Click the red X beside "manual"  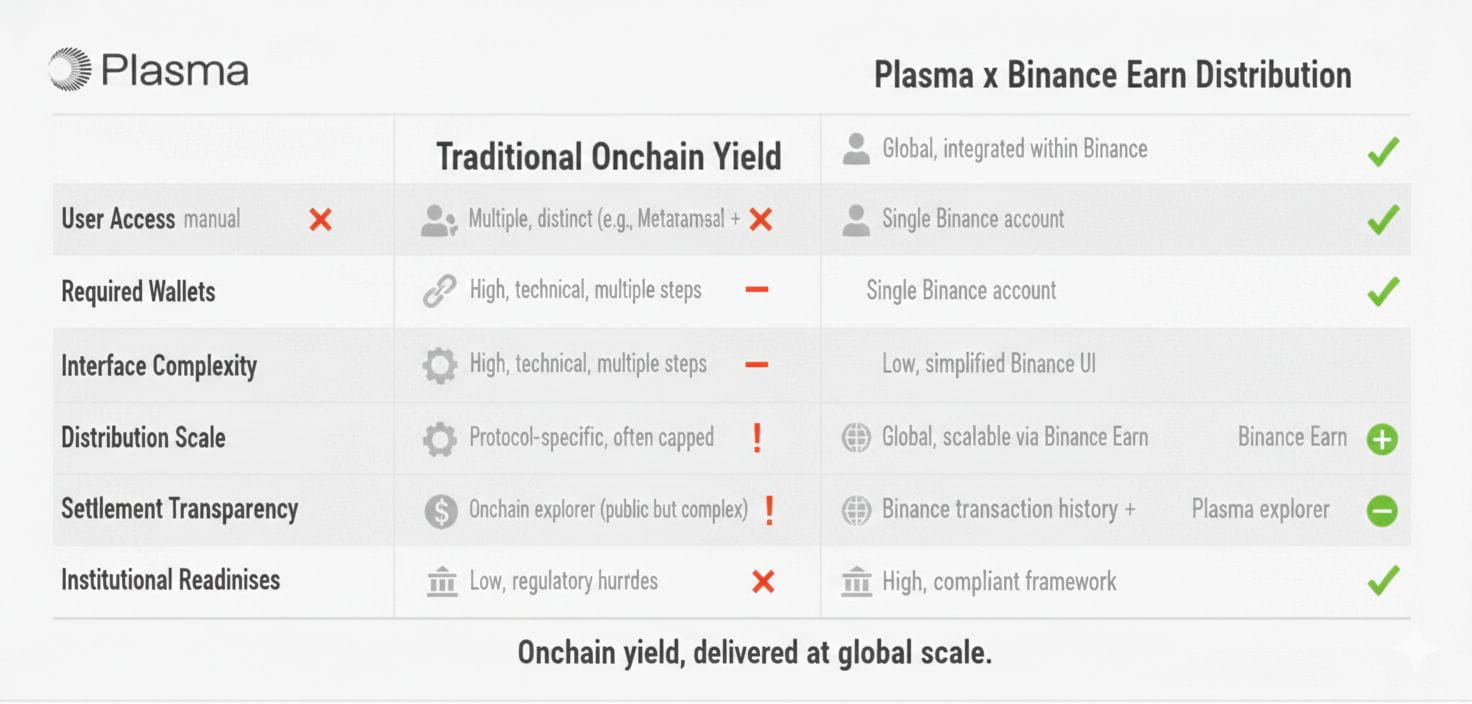coord(320,220)
